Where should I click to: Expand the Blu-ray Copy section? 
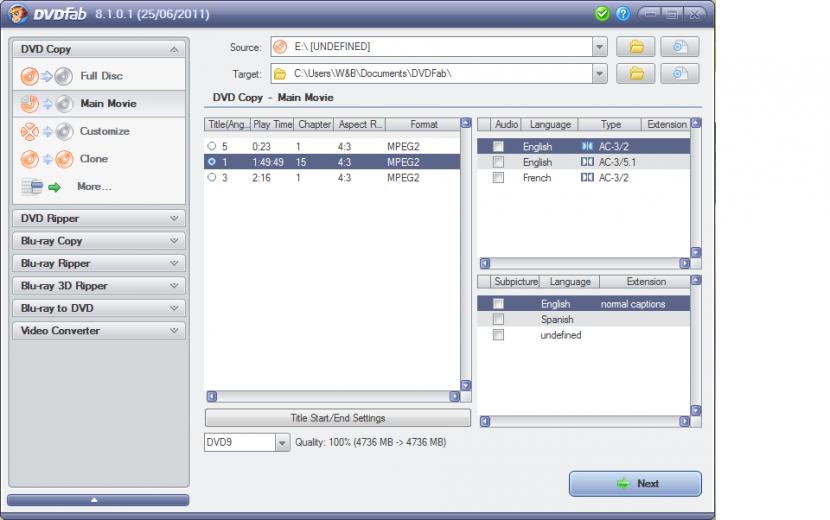[99, 241]
